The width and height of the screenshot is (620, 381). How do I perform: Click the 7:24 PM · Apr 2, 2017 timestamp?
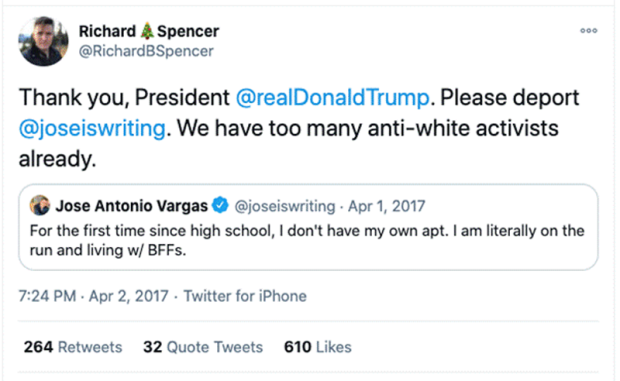tap(93, 296)
